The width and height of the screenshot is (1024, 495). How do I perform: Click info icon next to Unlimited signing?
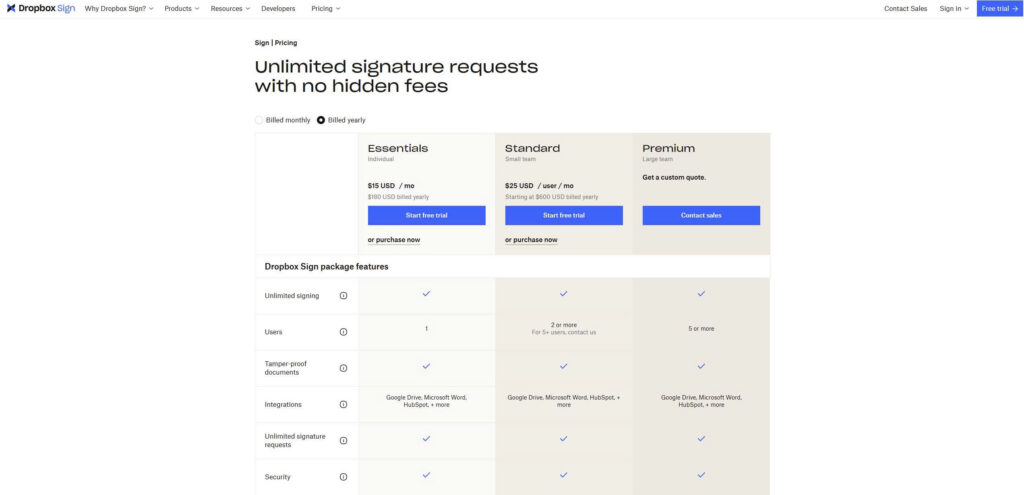(343, 295)
